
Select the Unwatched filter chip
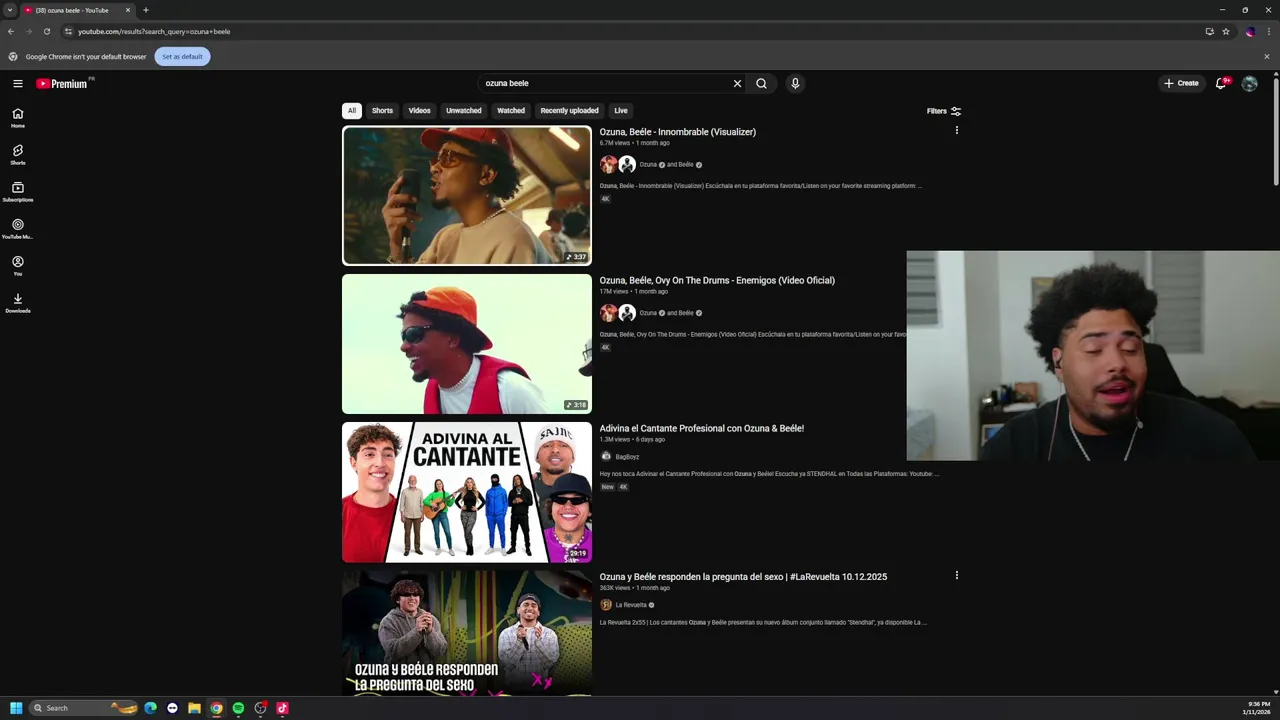coord(464,111)
